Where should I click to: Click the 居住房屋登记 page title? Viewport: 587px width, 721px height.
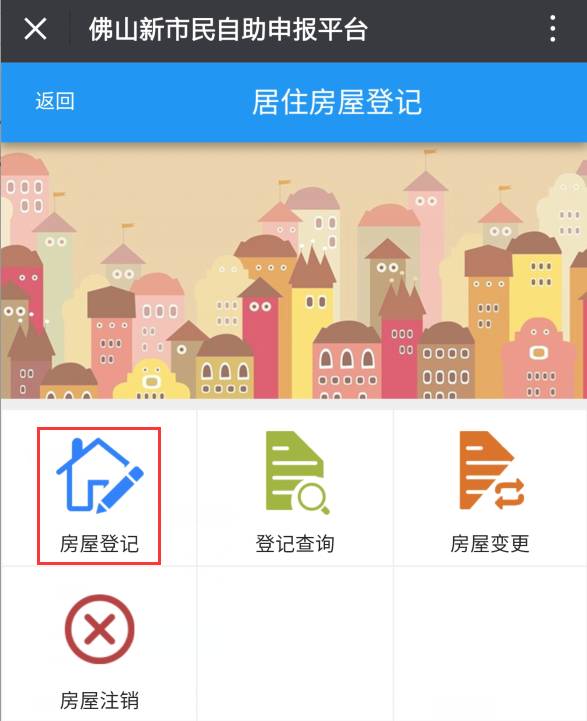click(337, 102)
